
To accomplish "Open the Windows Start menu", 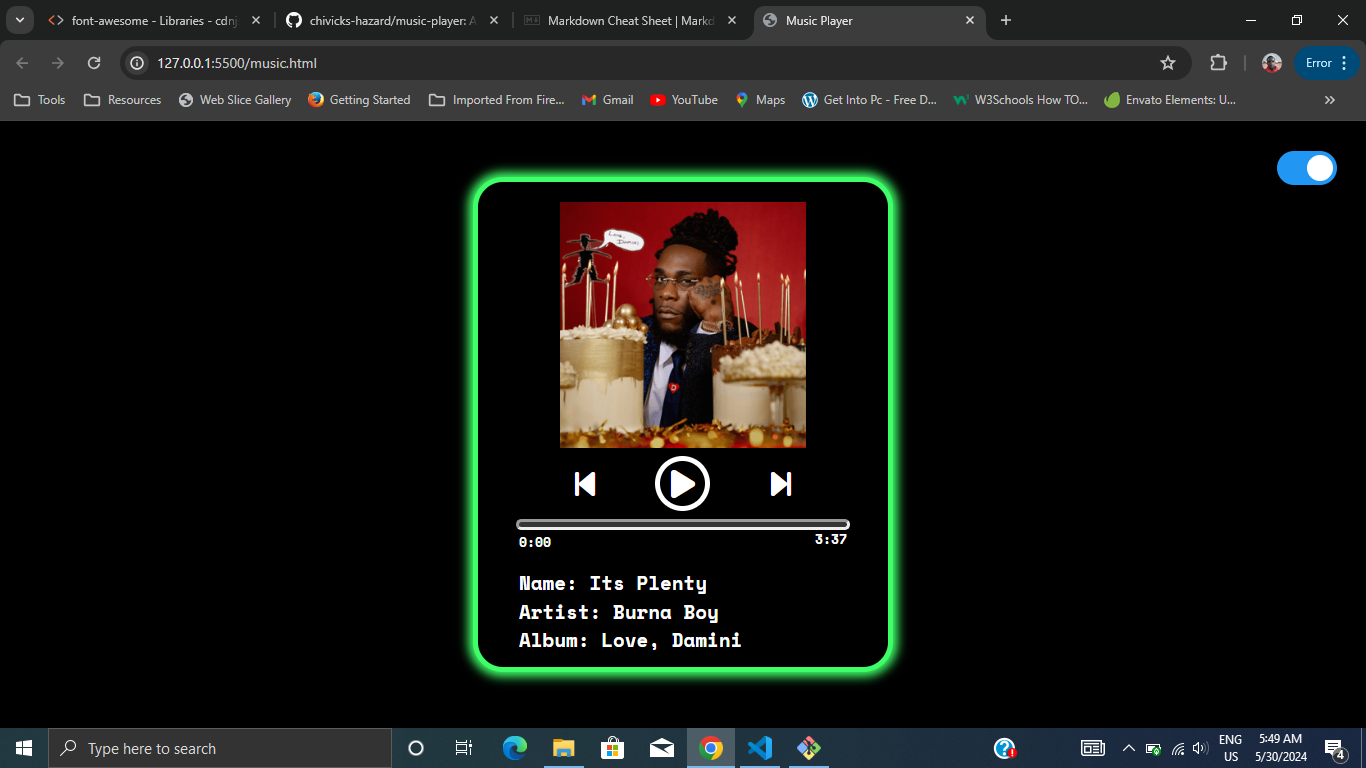I will [24, 748].
